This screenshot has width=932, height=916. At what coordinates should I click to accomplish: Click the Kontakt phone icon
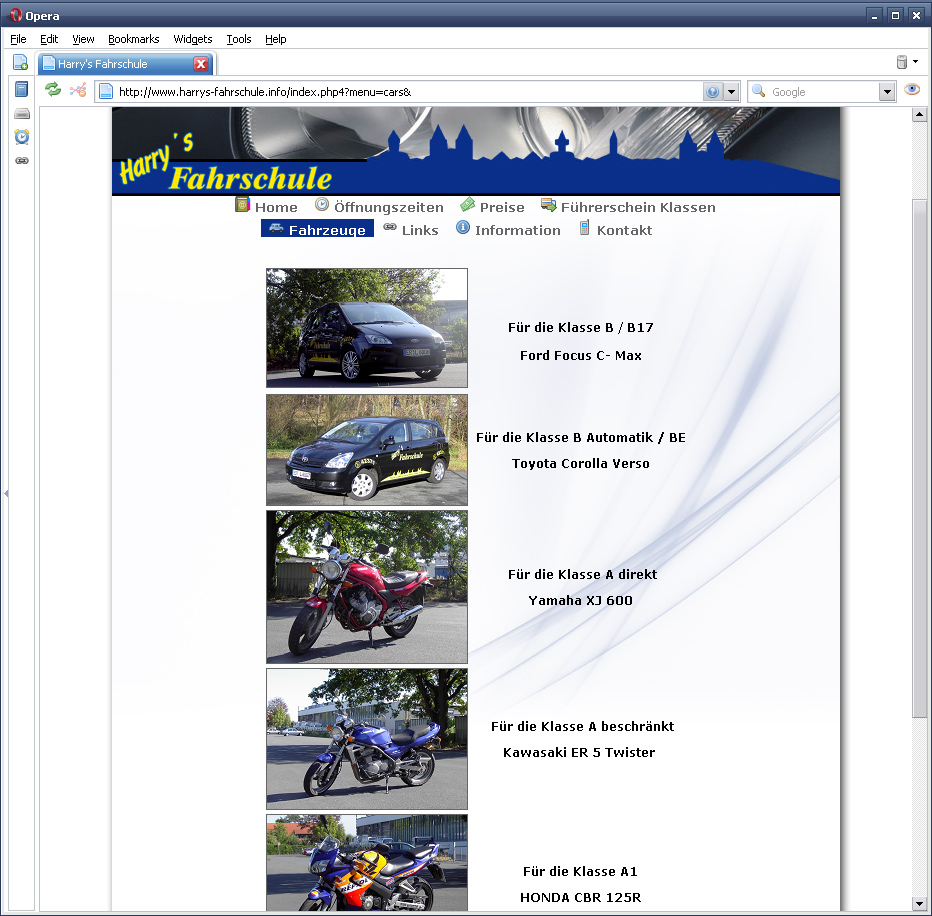coord(584,228)
